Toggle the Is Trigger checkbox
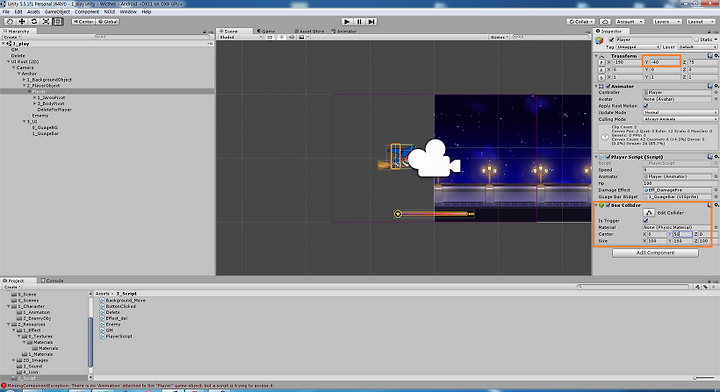 coord(646,221)
